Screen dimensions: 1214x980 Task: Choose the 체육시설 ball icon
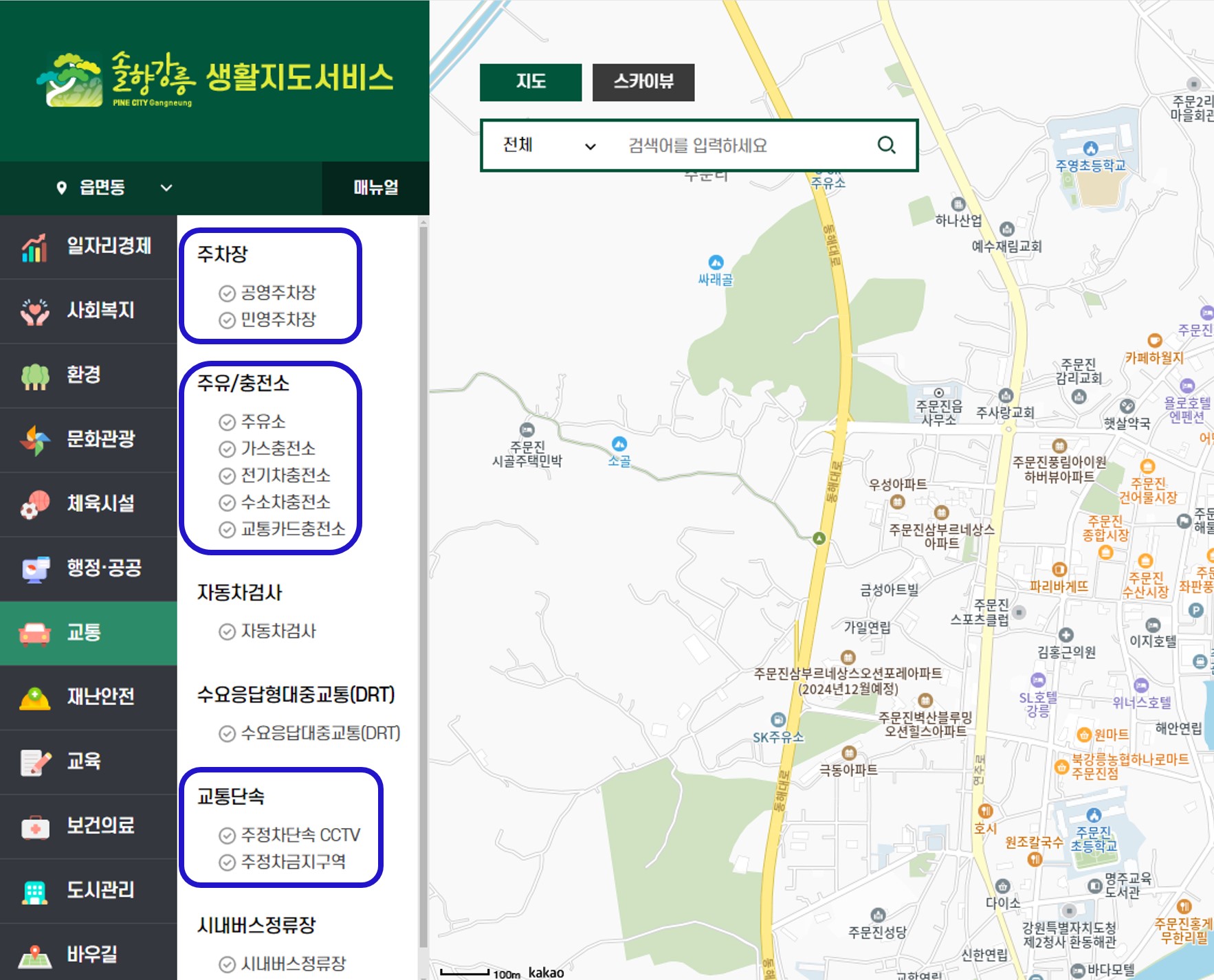tap(34, 504)
